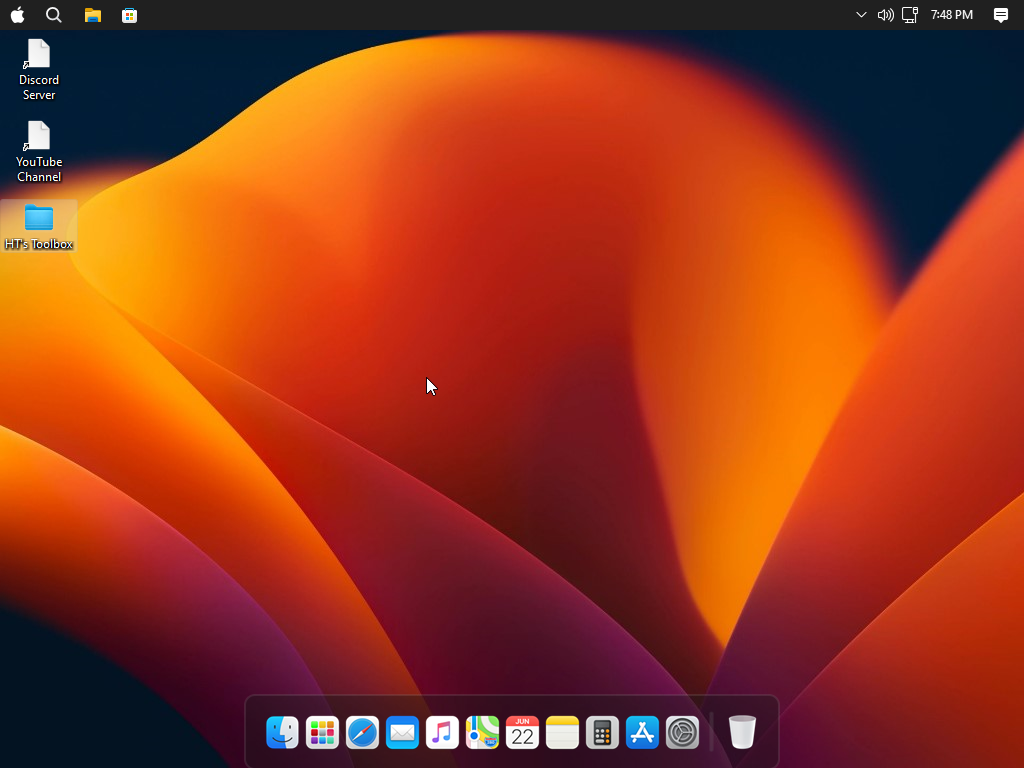
Task: Open the App Store
Action: coord(642,732)
